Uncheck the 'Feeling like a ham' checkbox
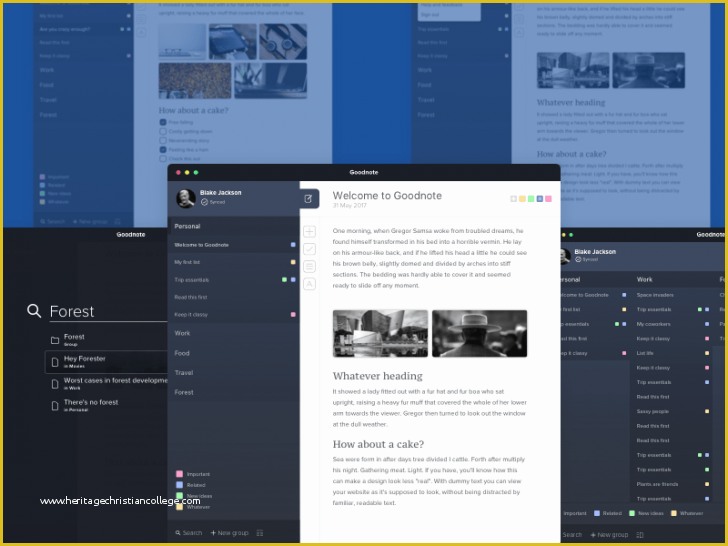The height and width of the screenshot is (546, 728). tap(163, 150)
